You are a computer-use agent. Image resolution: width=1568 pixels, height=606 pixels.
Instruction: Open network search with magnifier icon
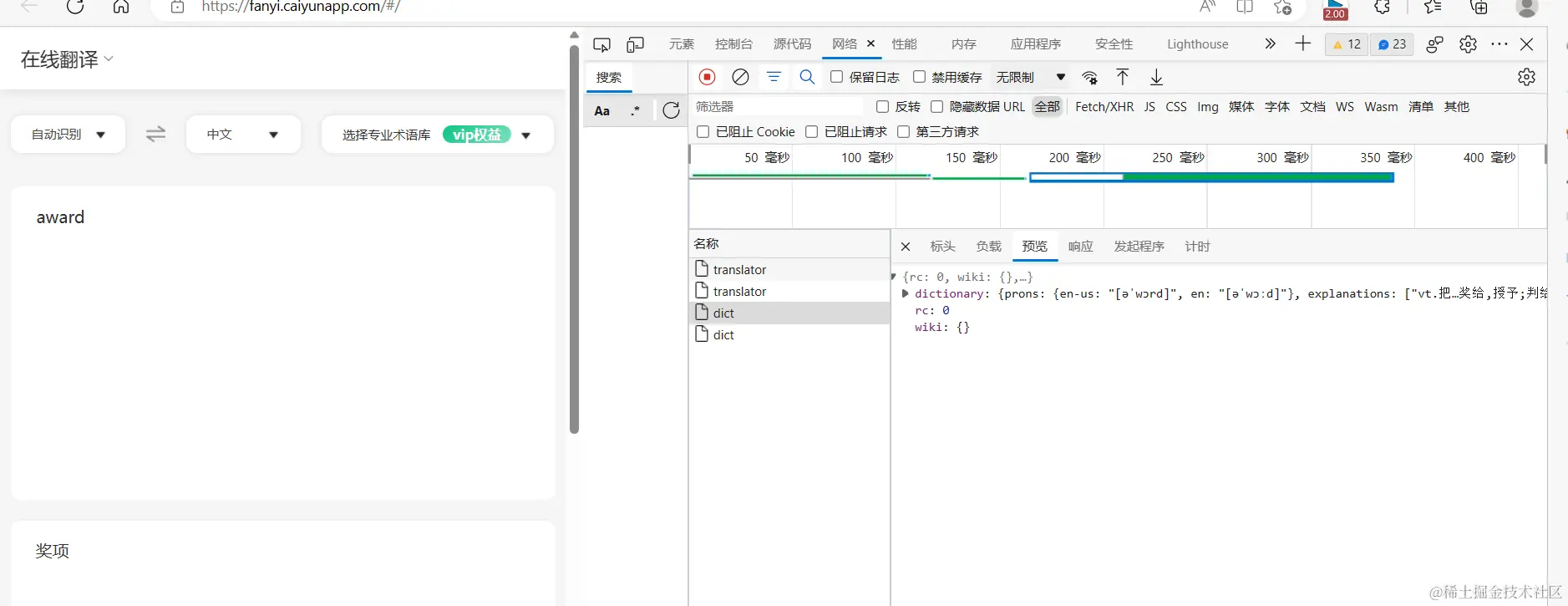click(807, 77)
